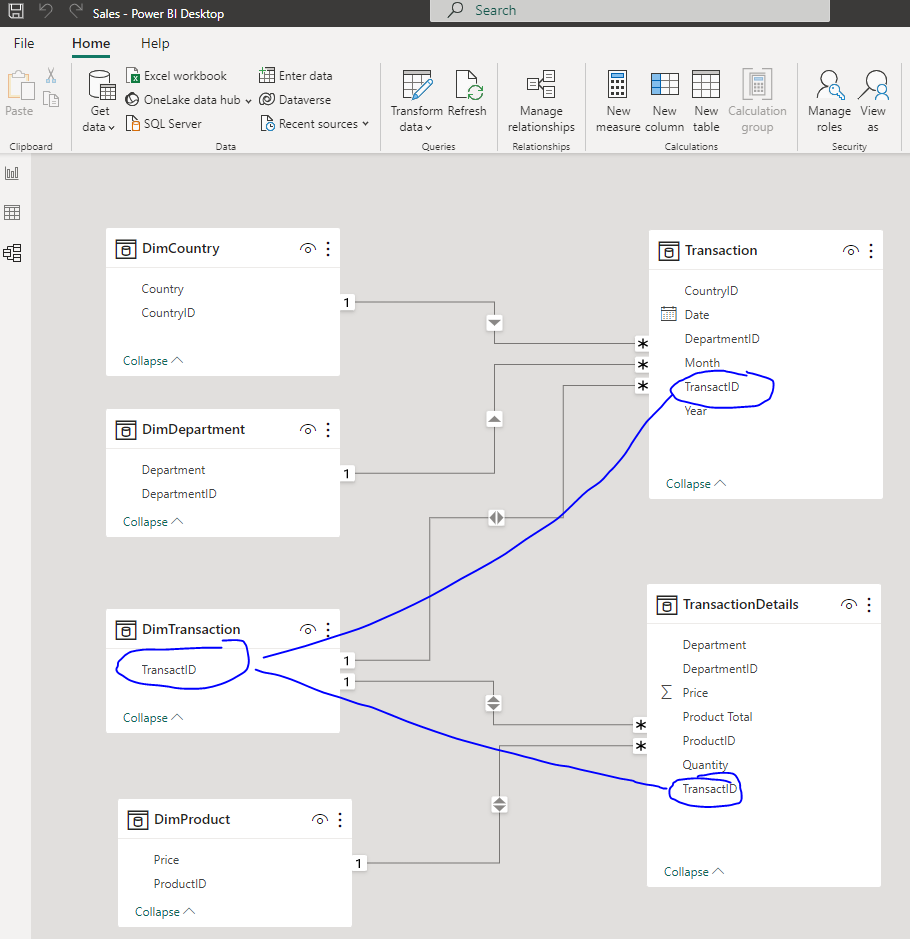910x939 pixels.
Task: Open the Help ribbon tab
Action: pos(155,43)
